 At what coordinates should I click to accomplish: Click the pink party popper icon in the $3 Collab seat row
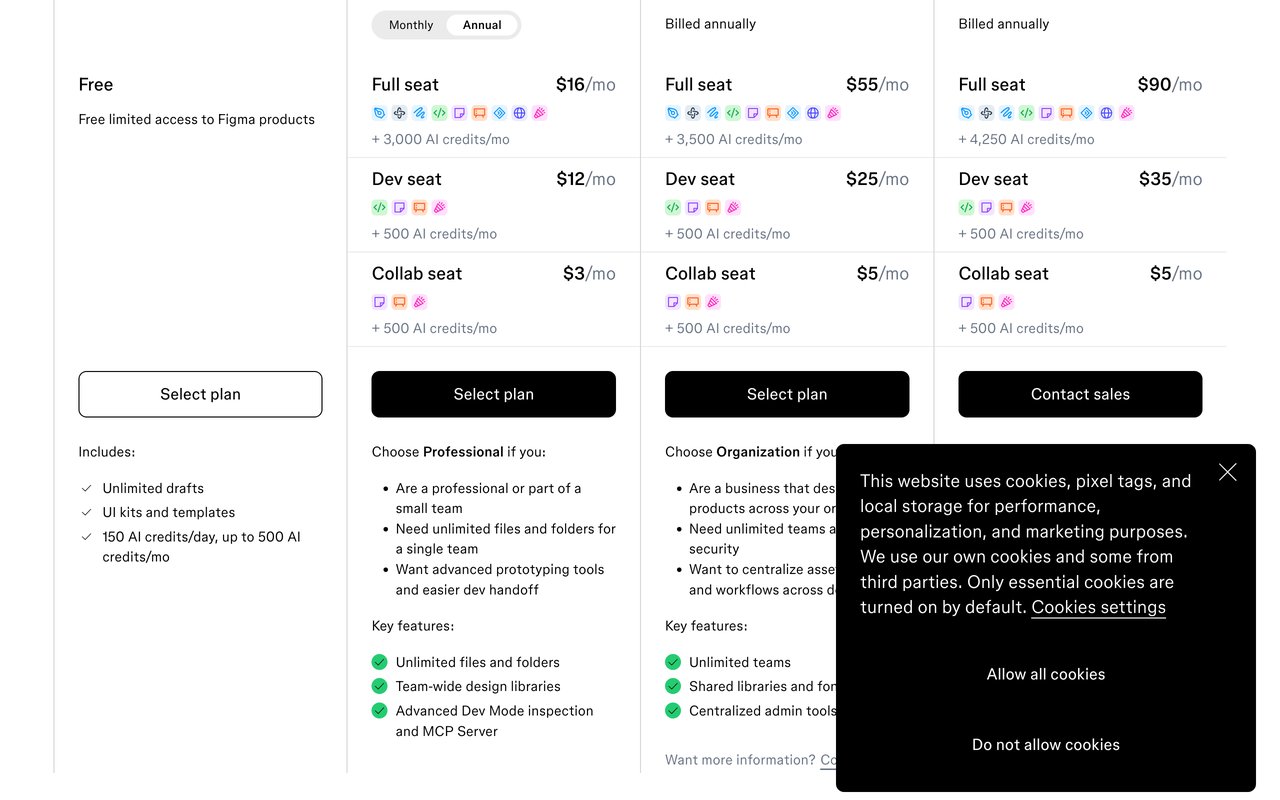[419, 302]
